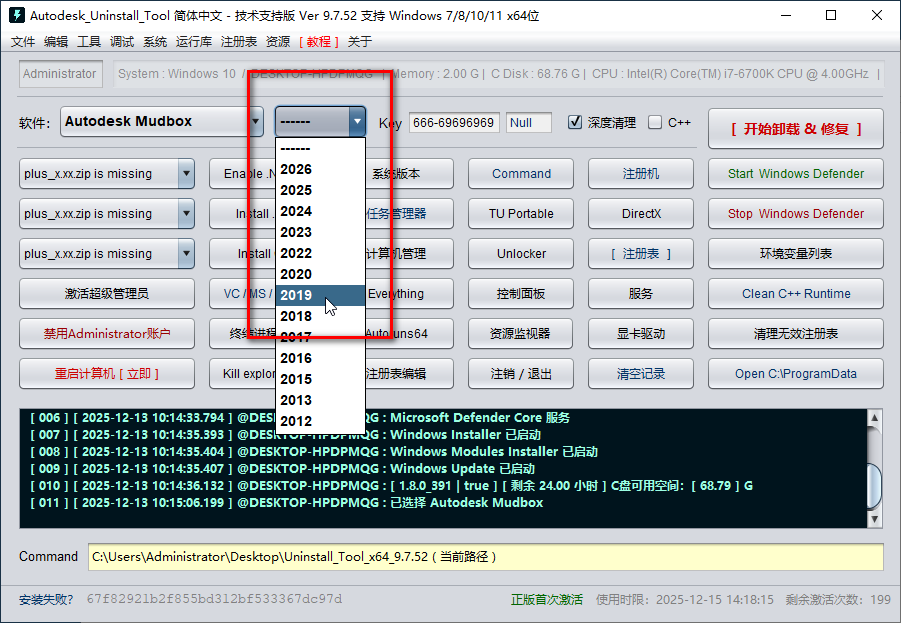This screenshot has height=623, width=901.
Task: Select year 2020 from the list
Action: tap(320, 274)
